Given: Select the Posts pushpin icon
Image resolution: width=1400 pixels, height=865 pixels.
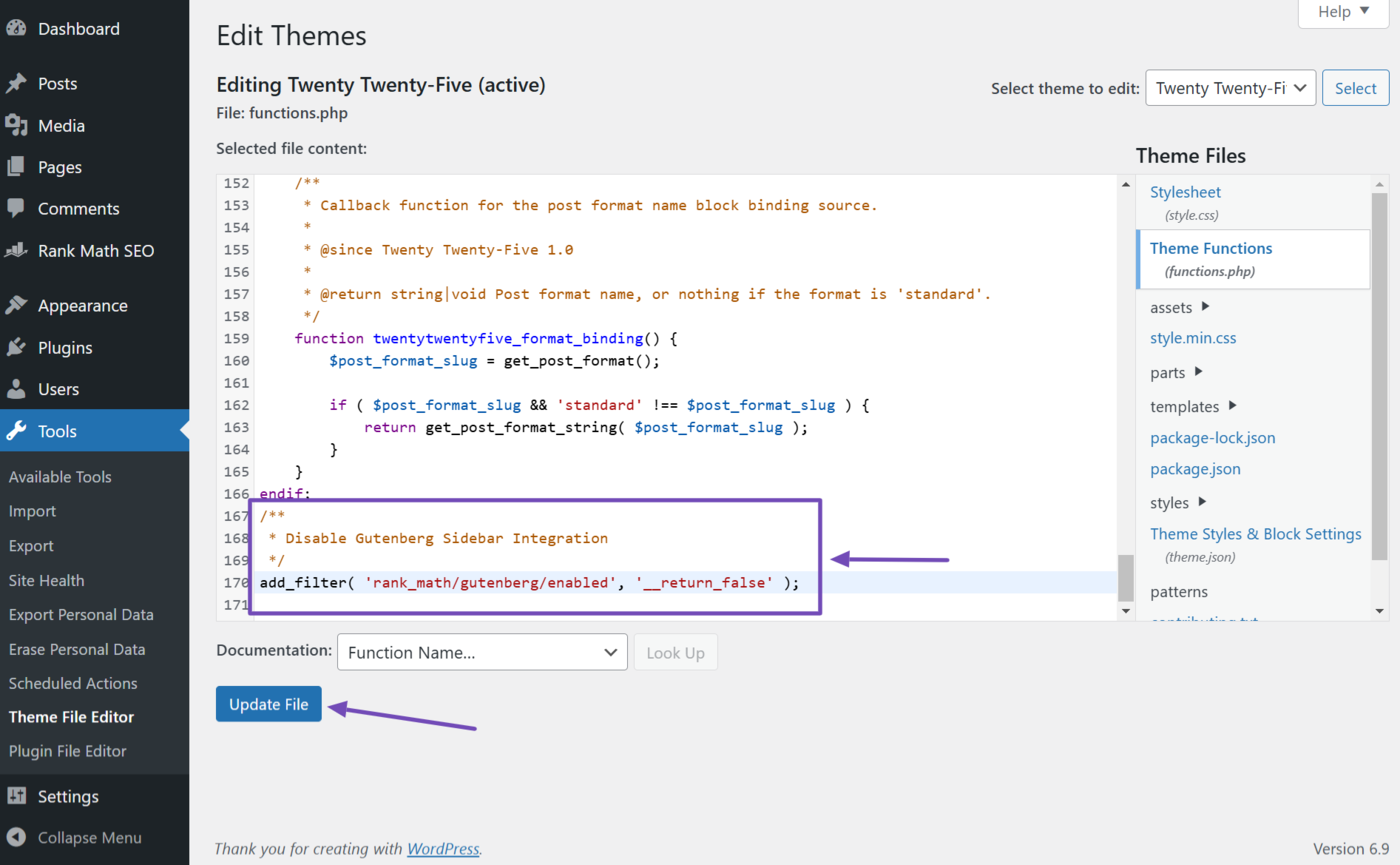Looking at the screenshot, I should 17,83.
